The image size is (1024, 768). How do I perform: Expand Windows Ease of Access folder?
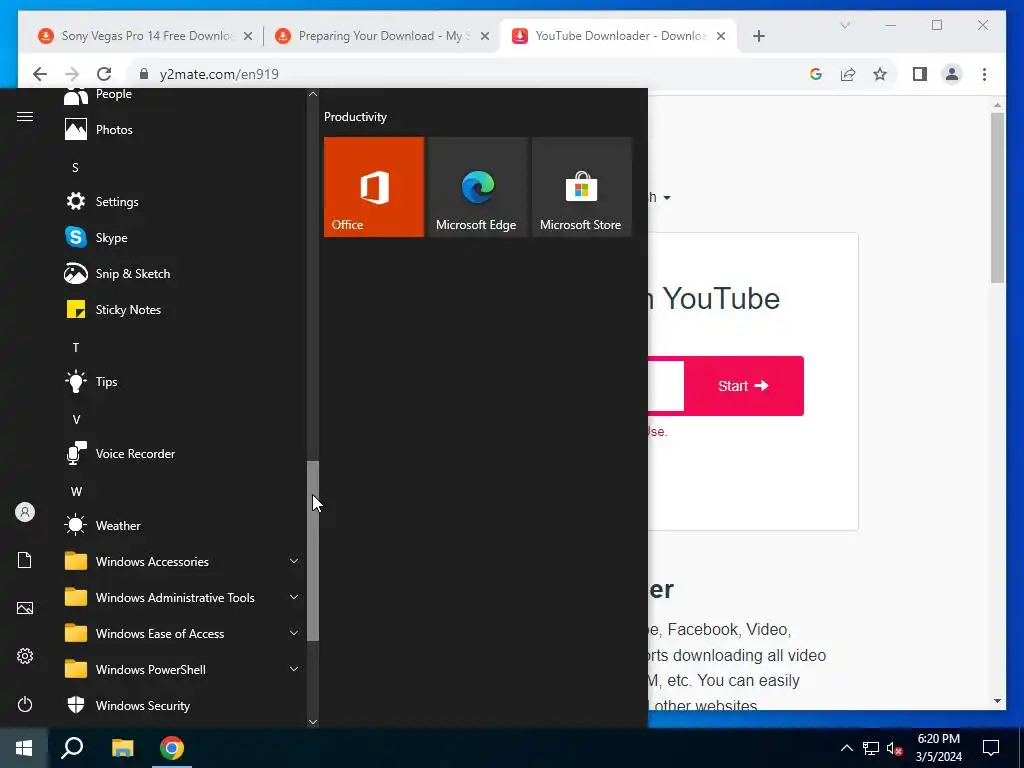point(182,633)
